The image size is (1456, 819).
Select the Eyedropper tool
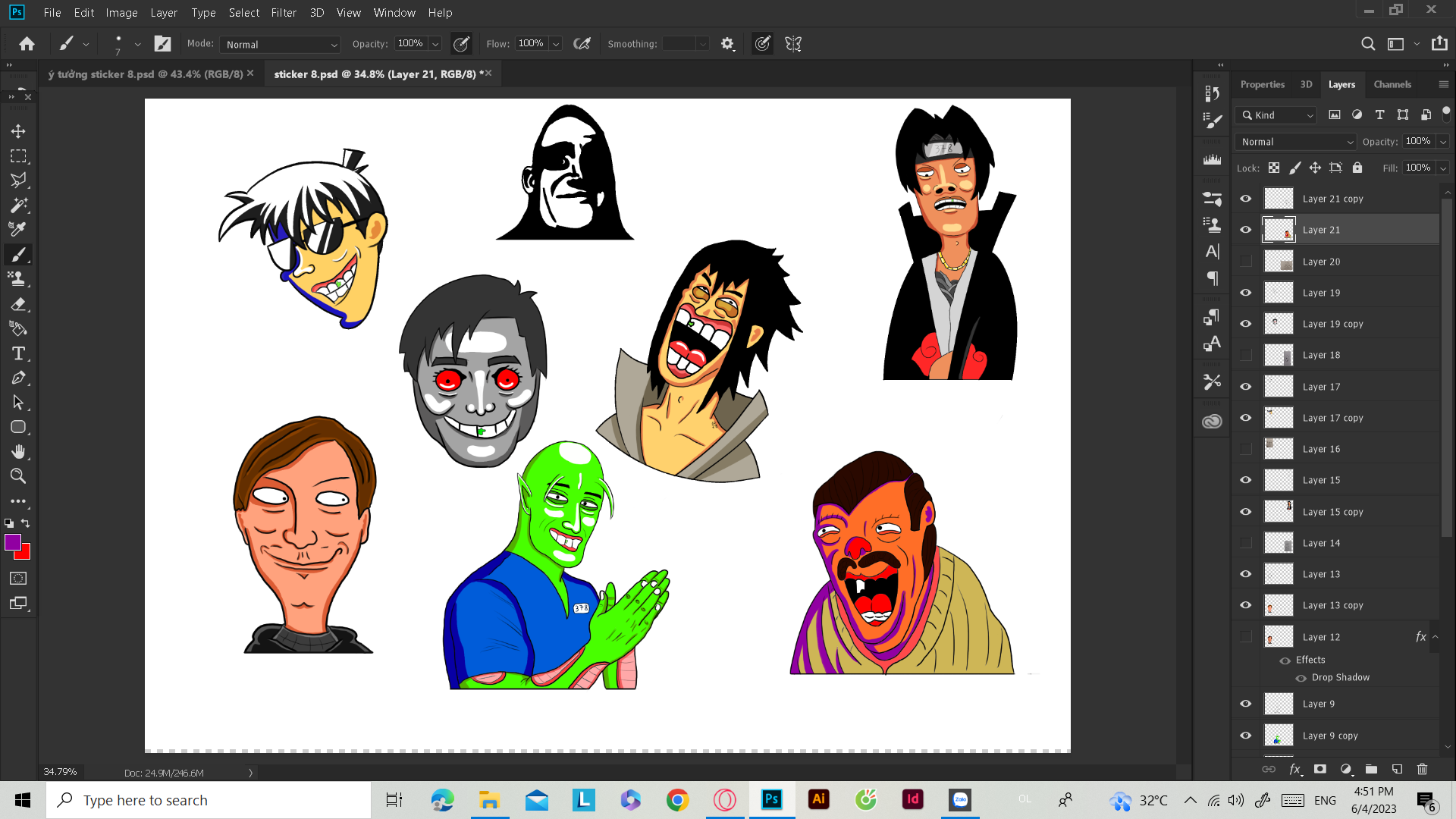pos(18,229)
